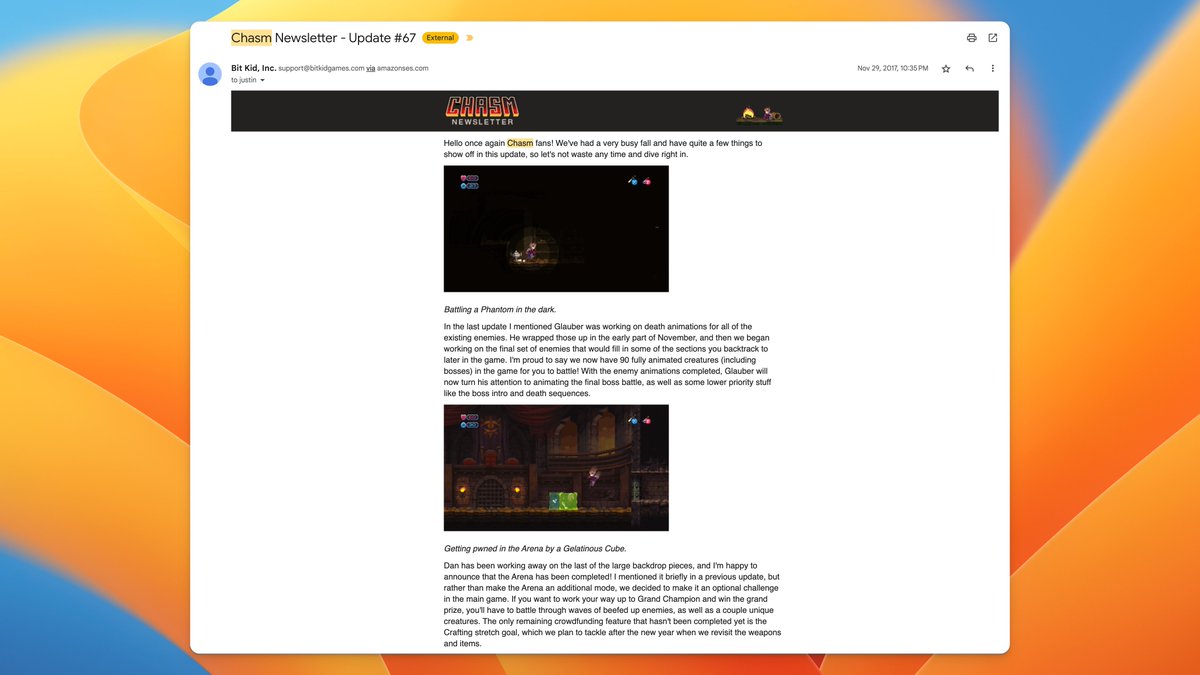The height and width of the screenshot is (675, 1200).
Task: Star the Bit Kid newsletter email
Action: [x=946, y=69]
